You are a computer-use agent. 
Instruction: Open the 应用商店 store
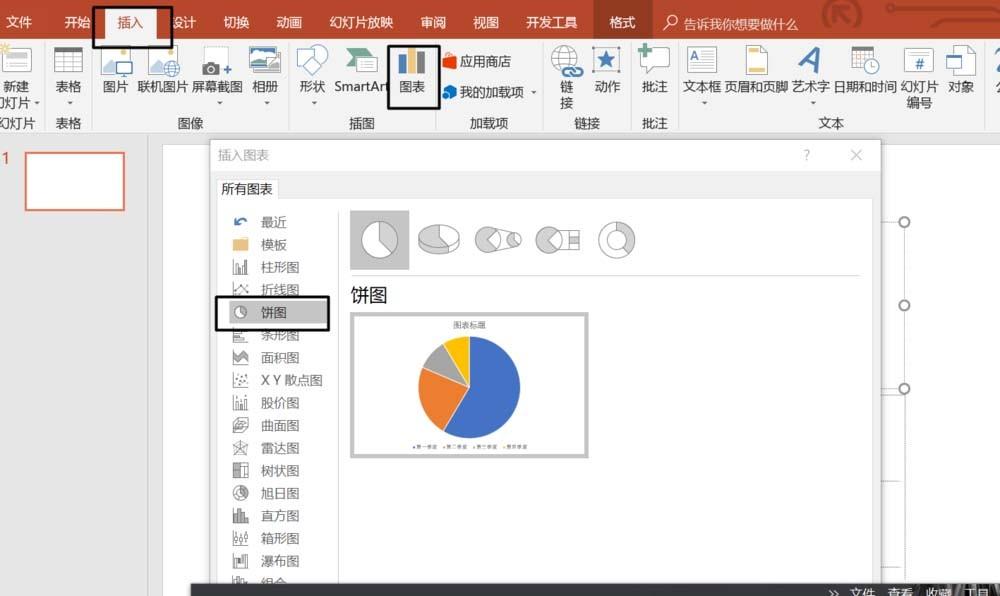[x=478, y=62]
